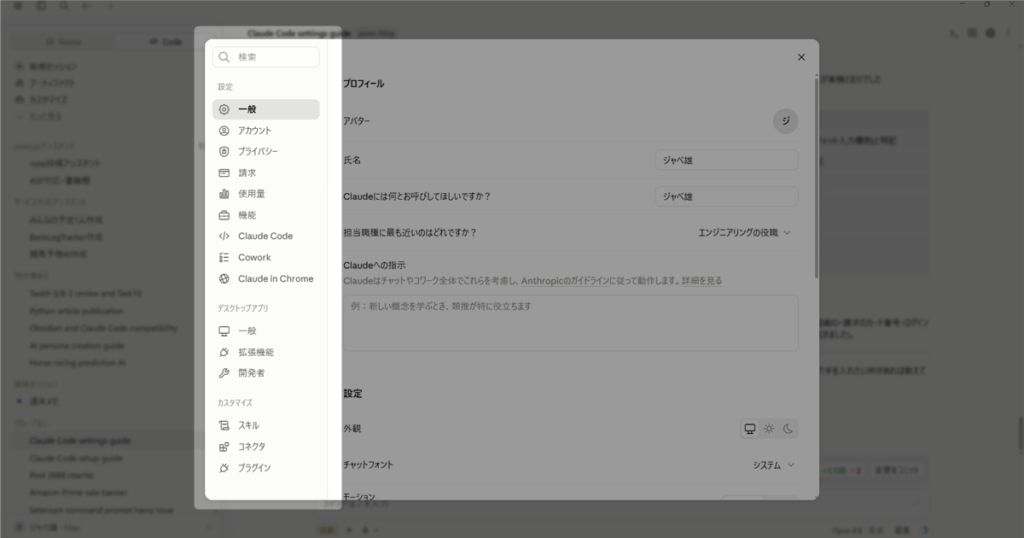Click the アバター circle with ジ
Viewport: 1024px width, 538px height.
786,121
